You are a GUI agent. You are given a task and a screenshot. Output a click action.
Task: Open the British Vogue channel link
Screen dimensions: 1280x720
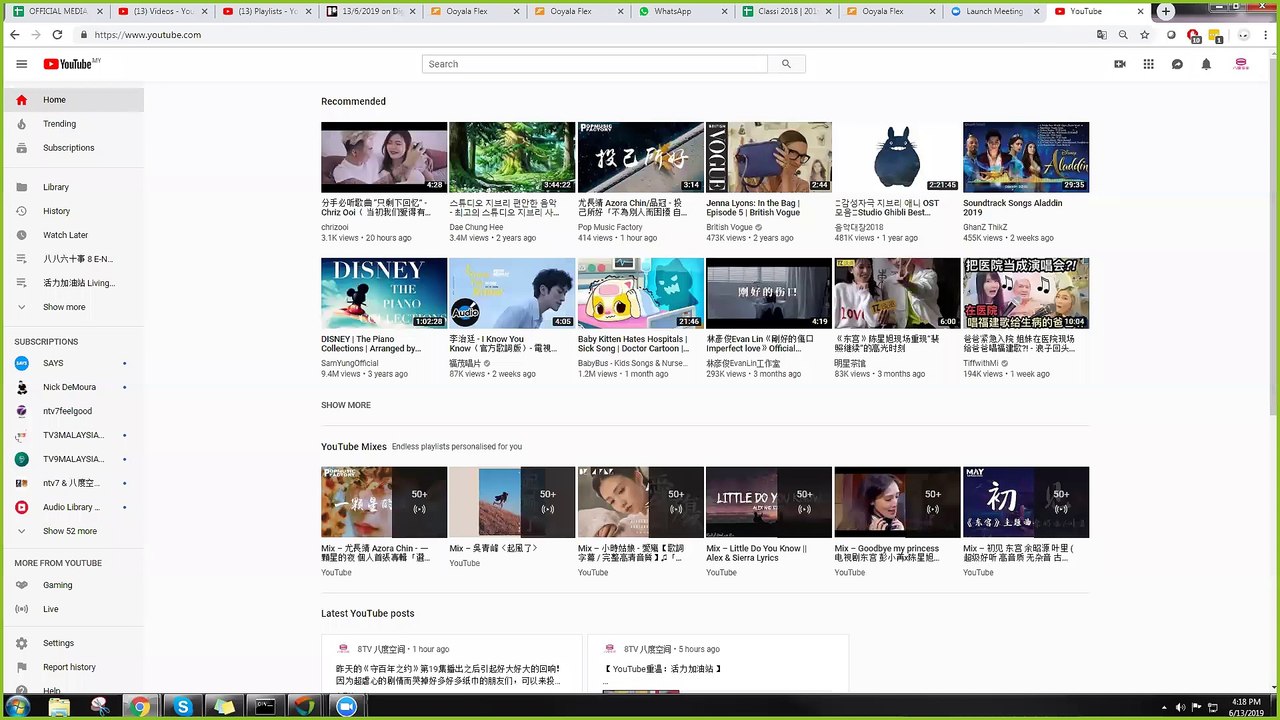coord(729,227)
